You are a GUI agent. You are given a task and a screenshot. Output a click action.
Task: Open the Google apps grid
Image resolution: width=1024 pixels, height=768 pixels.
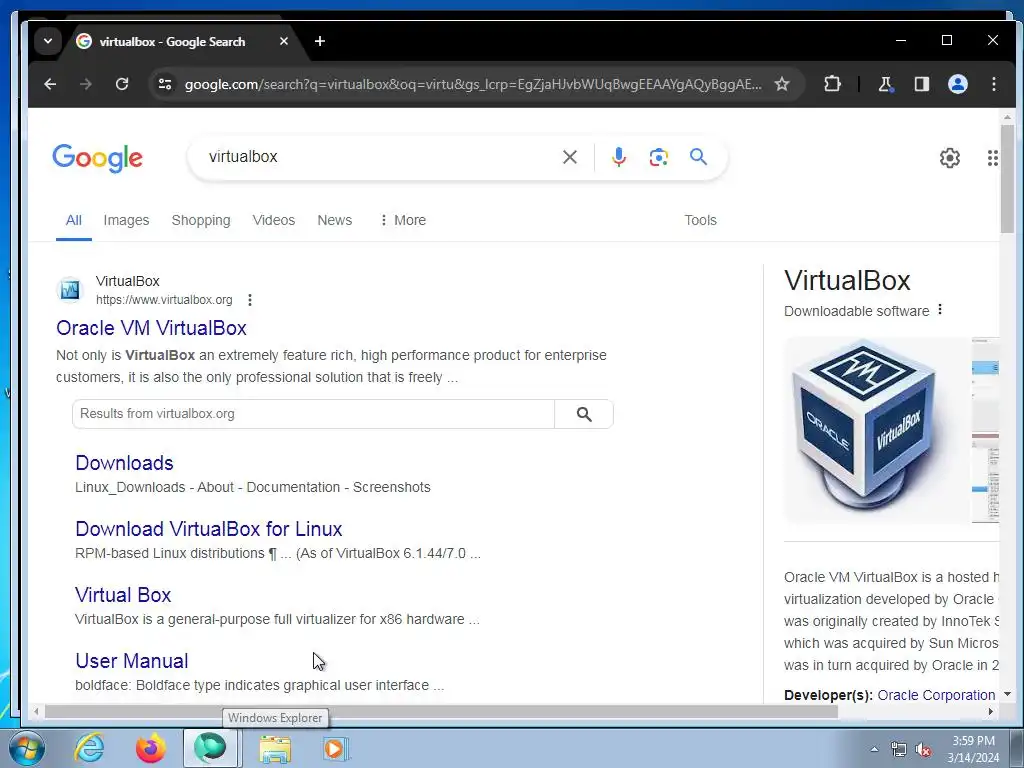click(992, 157)
